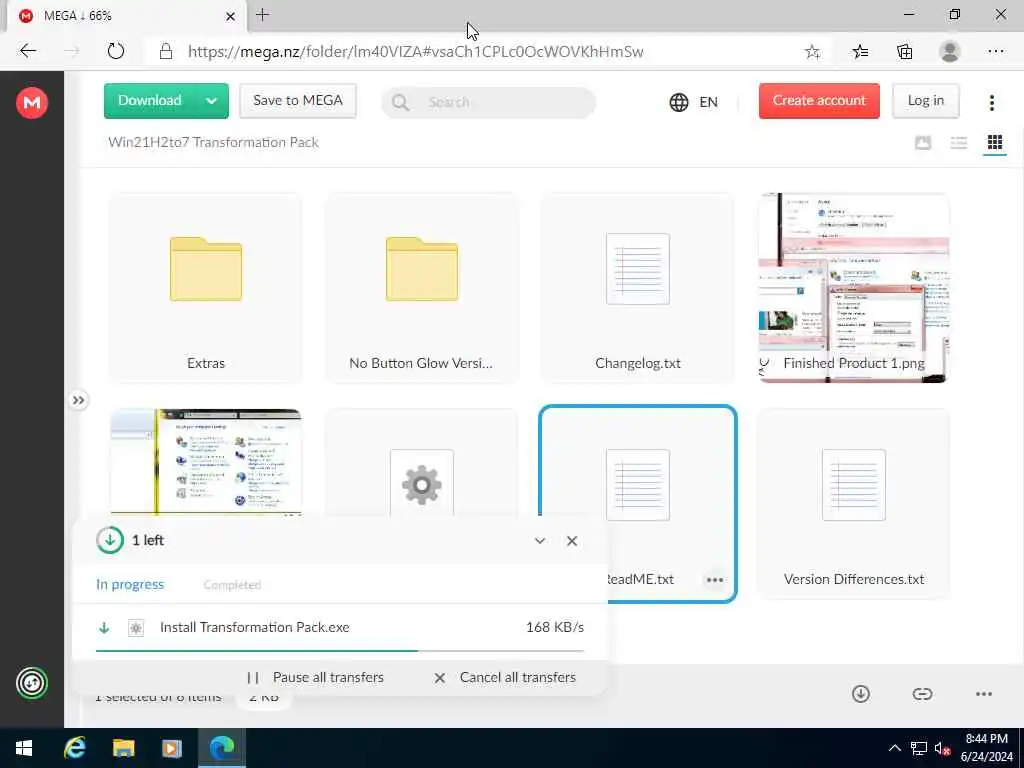Open Internet Explorer from taskbar
Image resolution: width=1024 pixels, height=768 pixels.
(74, 748)
